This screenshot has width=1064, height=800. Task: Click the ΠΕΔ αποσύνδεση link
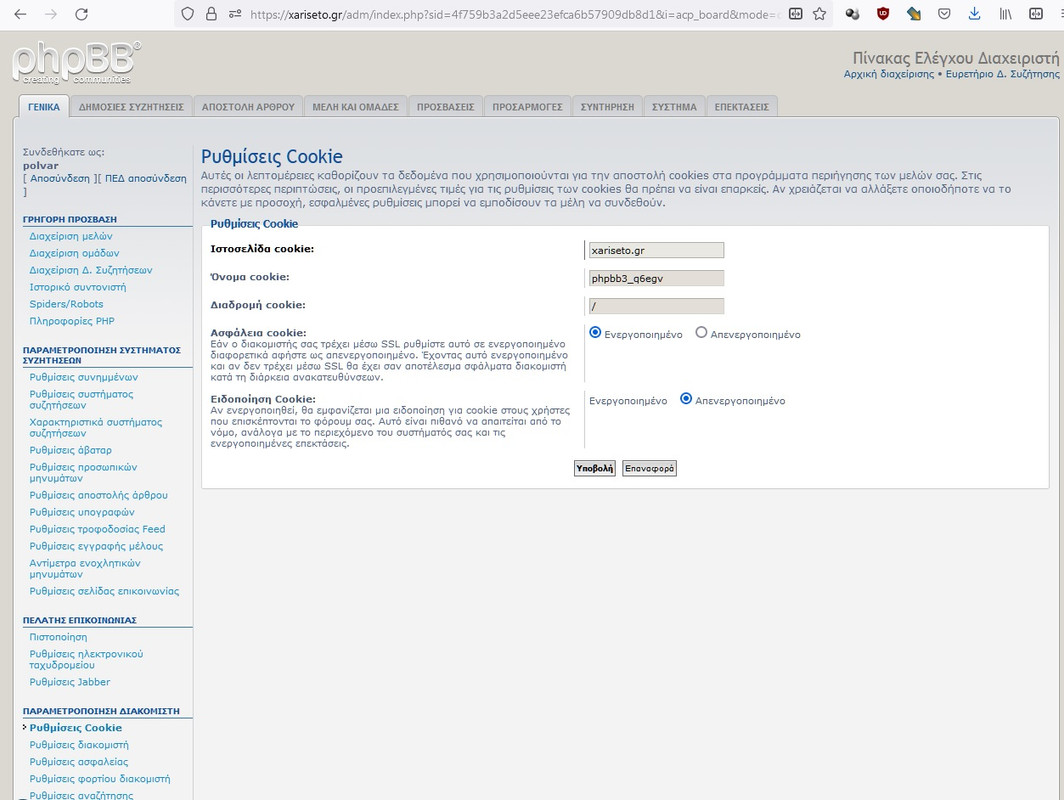tap(145, 178)
